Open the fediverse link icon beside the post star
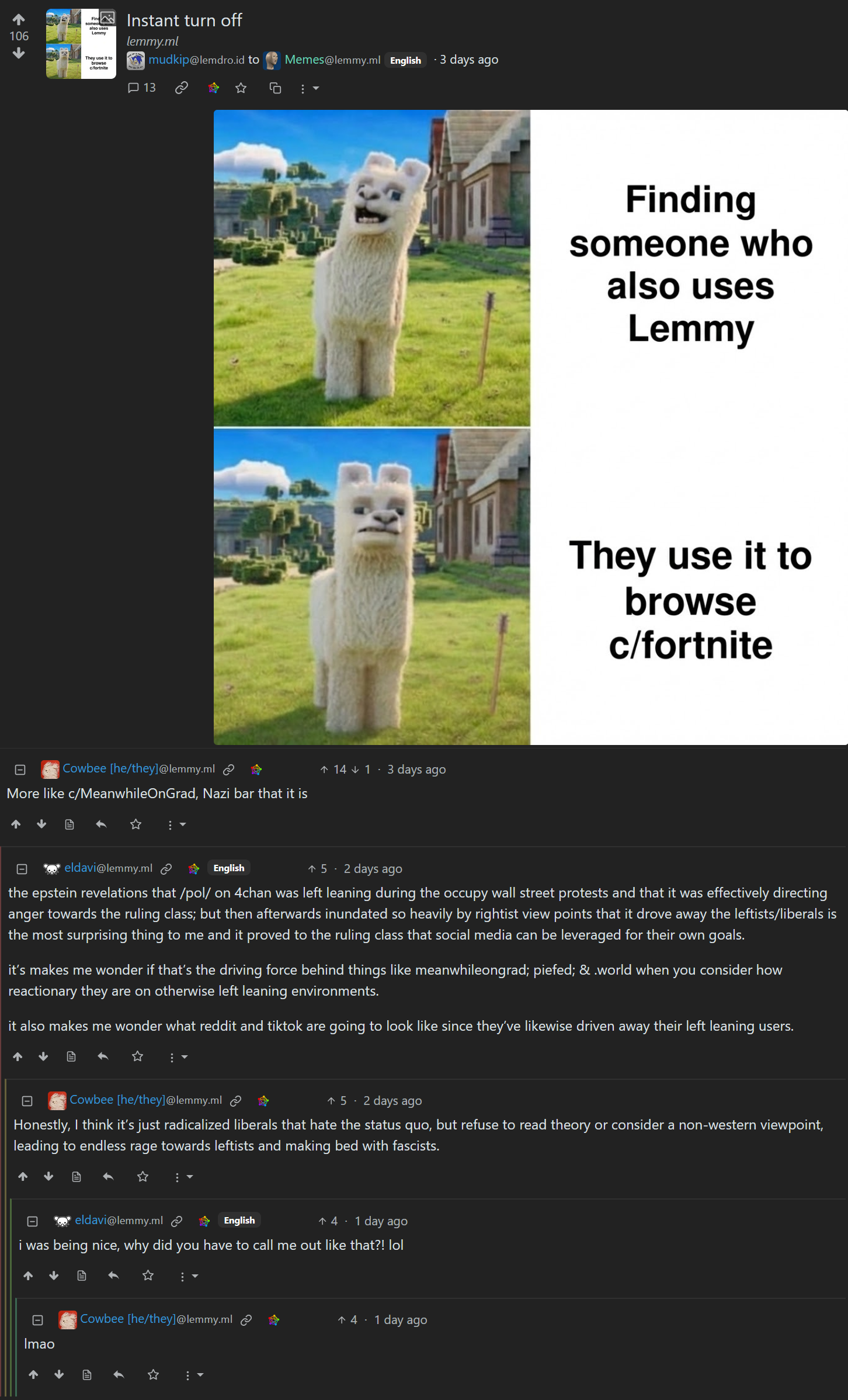The image size is (848, 1400). point(214,88)
